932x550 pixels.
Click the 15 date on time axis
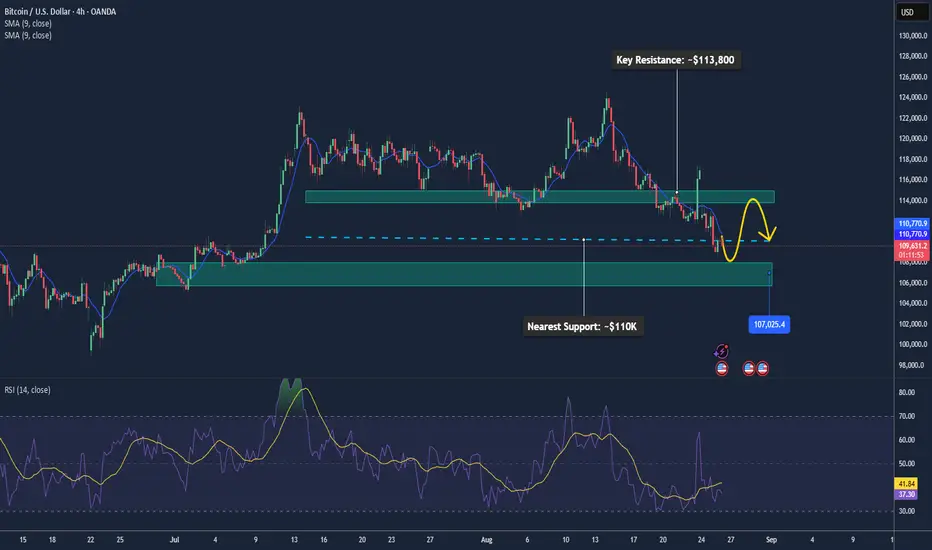23,540
